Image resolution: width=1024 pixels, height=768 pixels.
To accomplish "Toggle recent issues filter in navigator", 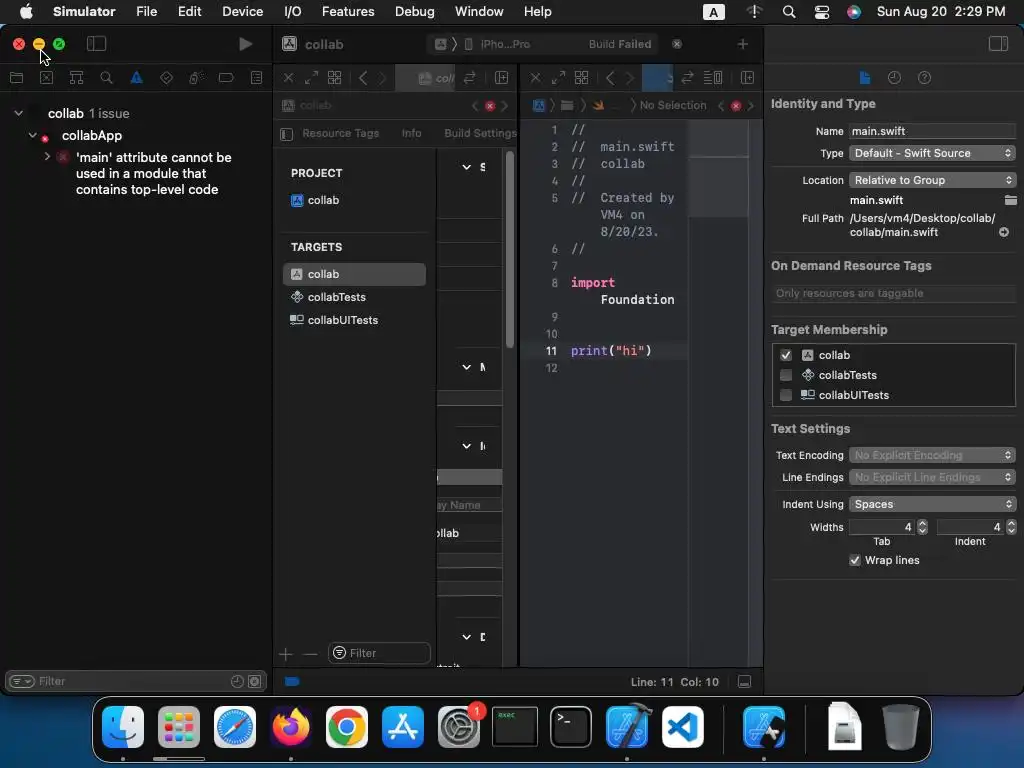I will (x=237, y=681).
